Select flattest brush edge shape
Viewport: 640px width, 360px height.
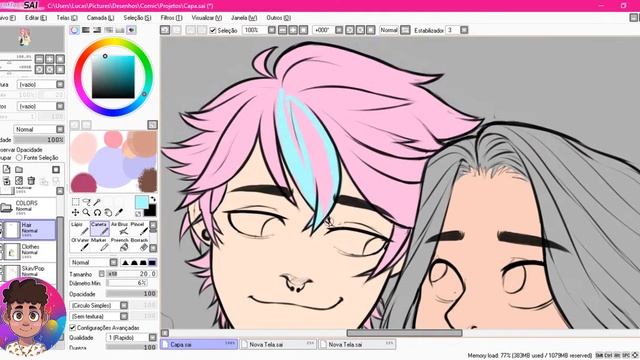click(152, 262)
